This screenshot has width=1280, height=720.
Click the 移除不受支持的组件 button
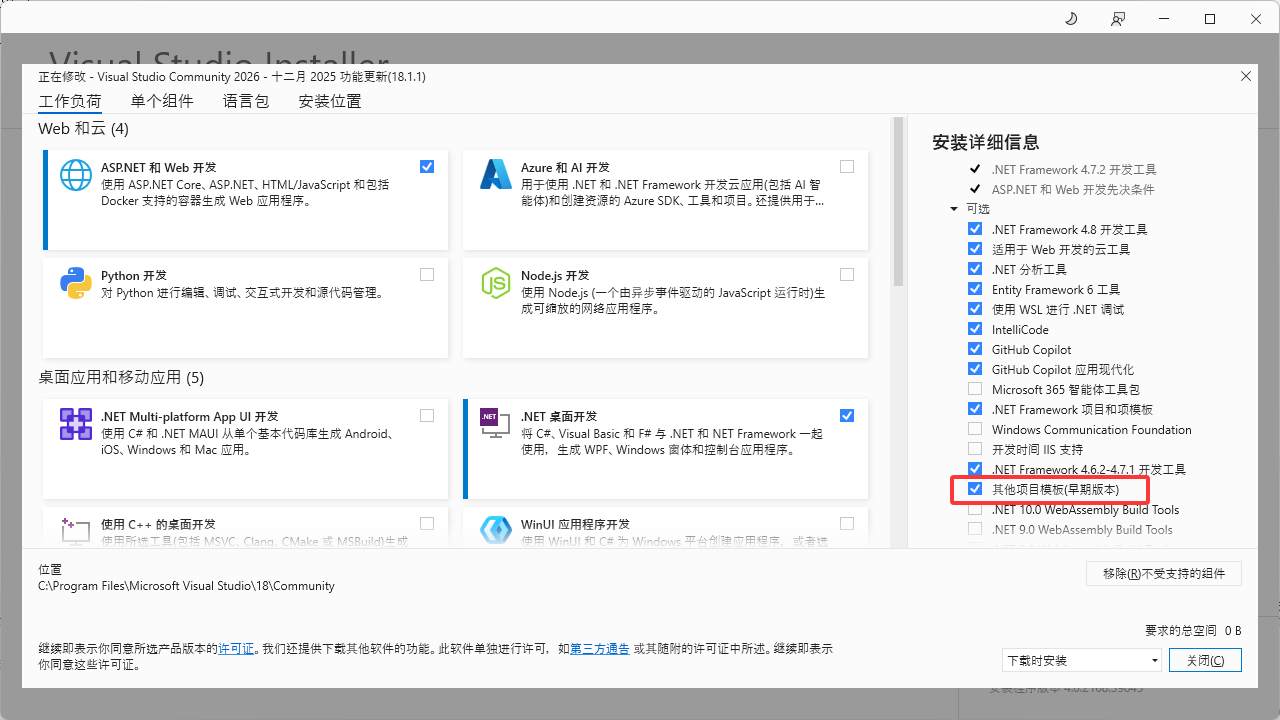1164,573
